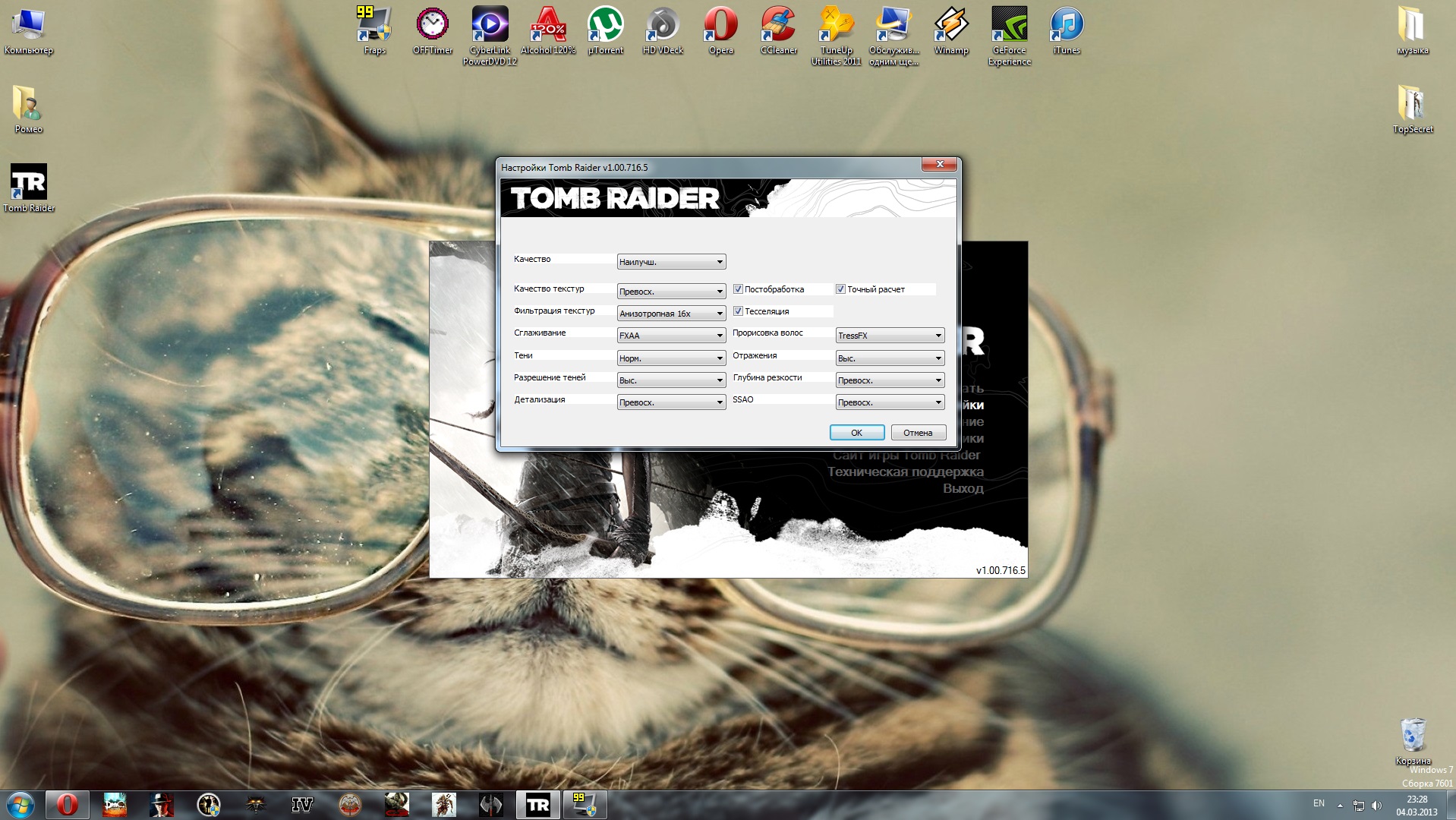Click the volume speaker tray icon
1456x820 pixels.
click(x=1376, y=805)
